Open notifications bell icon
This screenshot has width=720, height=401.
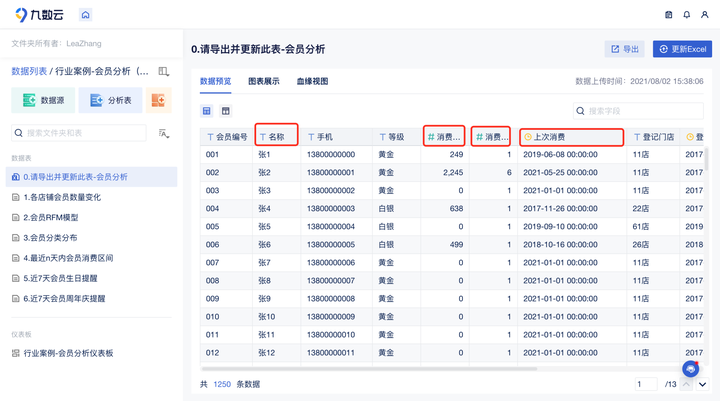686,15
